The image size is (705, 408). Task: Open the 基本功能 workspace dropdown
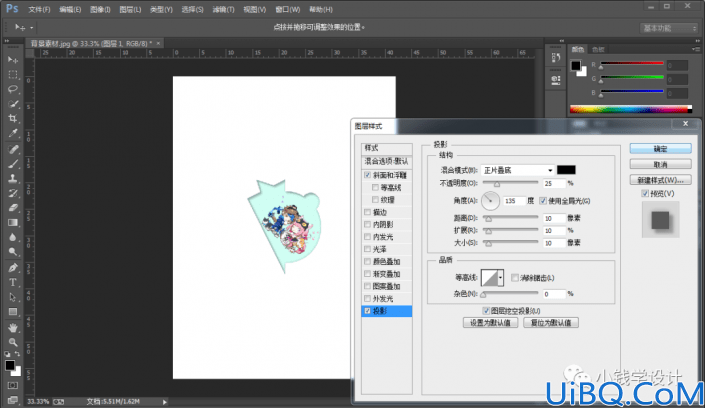coord(669,28)
